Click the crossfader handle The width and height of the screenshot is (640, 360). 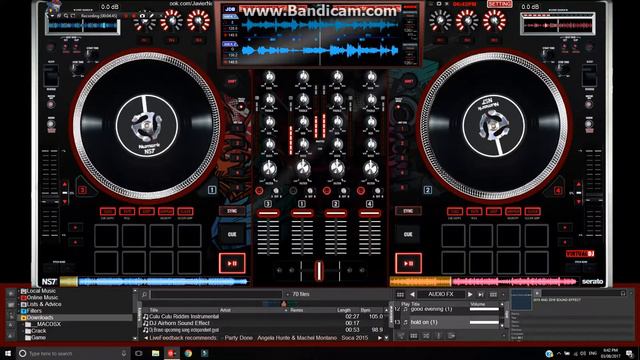[319, 271]
